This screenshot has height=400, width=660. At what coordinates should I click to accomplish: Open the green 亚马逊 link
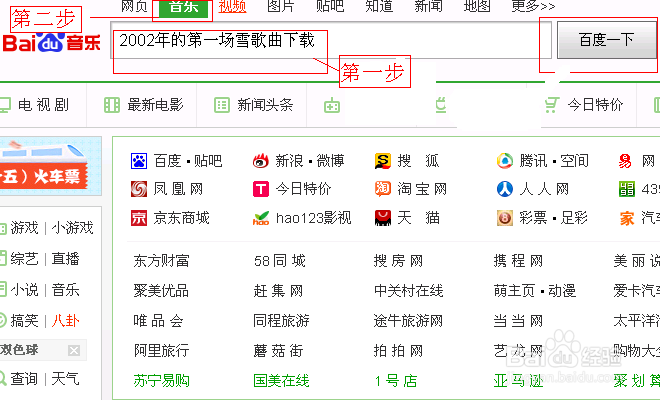click(519, 381)
